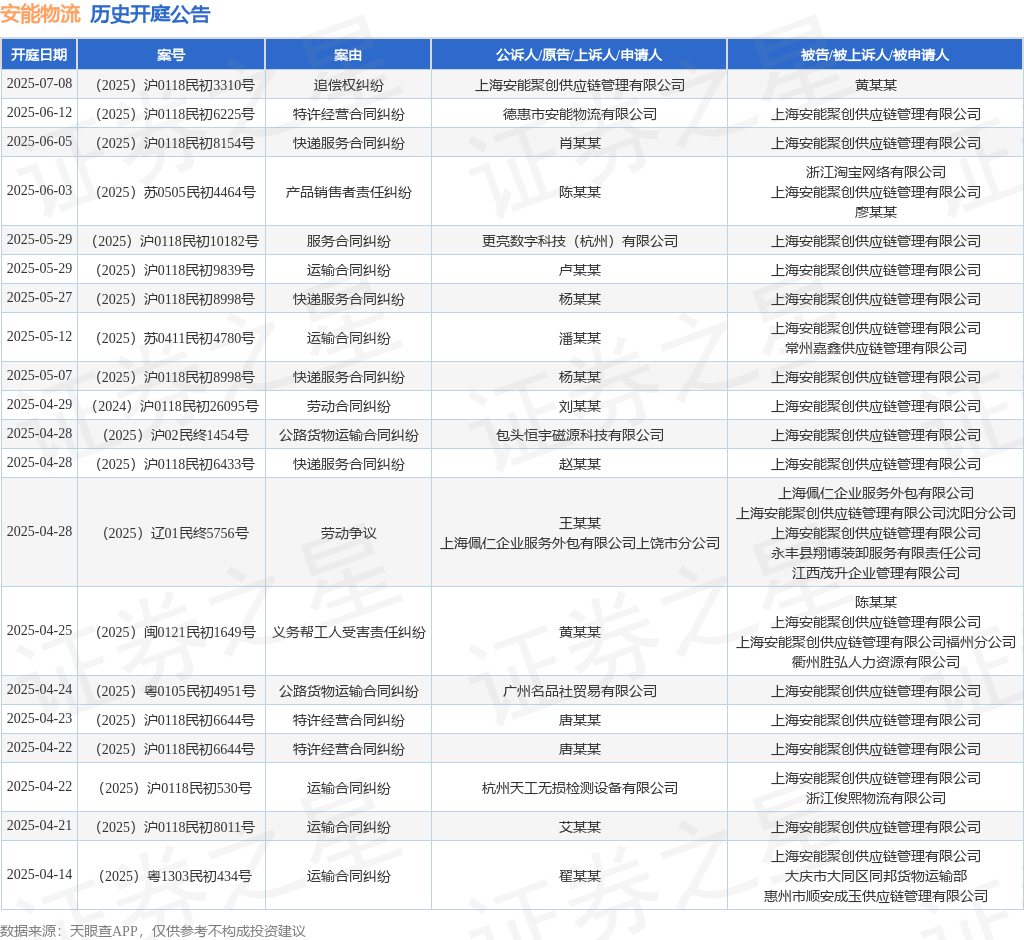Select the date cell 2025-05-27
Image resolution: width=1024 pixels, height=940 pixels.
pos(39,298)
